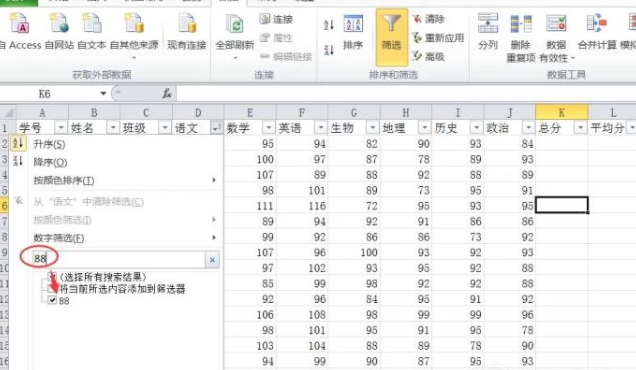Sort descending Z to A ribbon icon
Image resolution: width=636 pixels, height=370 pixels.
(329, 50)
